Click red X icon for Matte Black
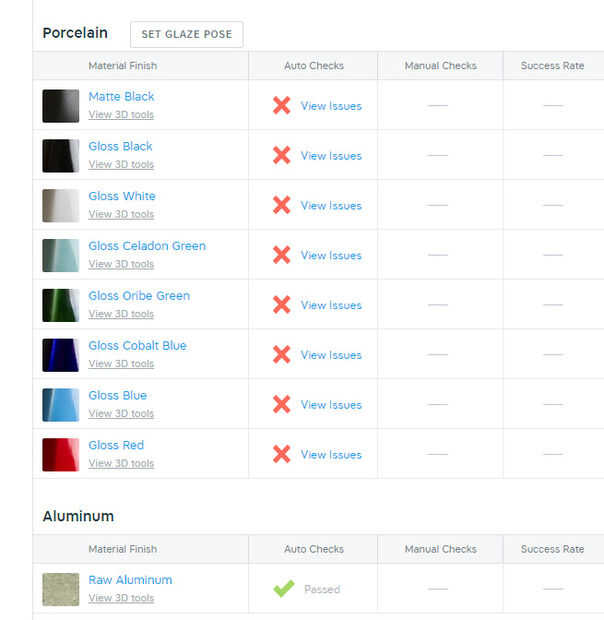604x620 pixels. coord(282,106)
